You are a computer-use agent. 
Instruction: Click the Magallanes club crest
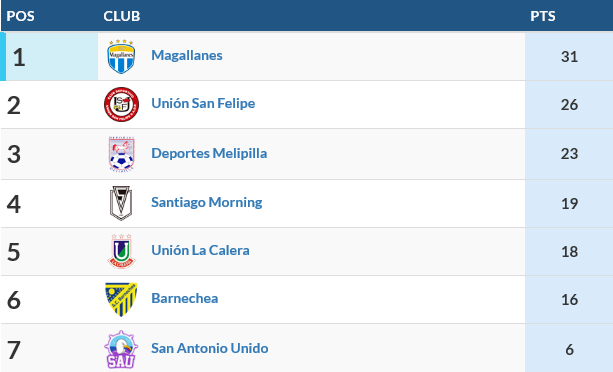pyautogui.click(x=121, y=57)
